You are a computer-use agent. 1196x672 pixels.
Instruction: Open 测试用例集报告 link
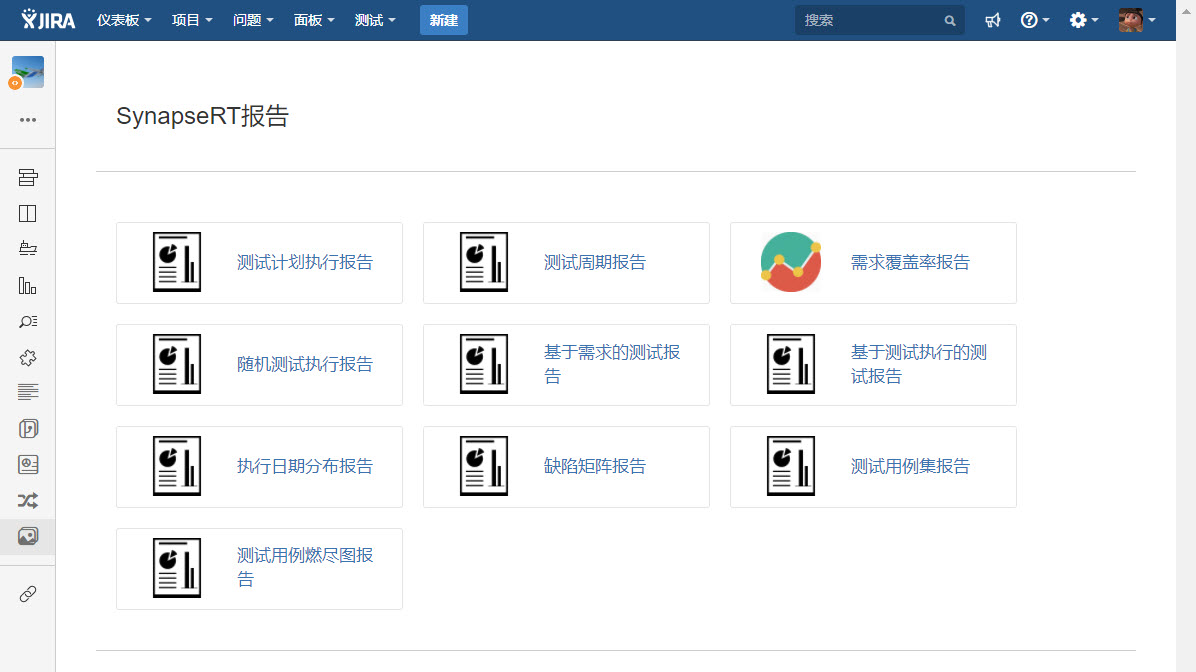[x=910, y=466]
